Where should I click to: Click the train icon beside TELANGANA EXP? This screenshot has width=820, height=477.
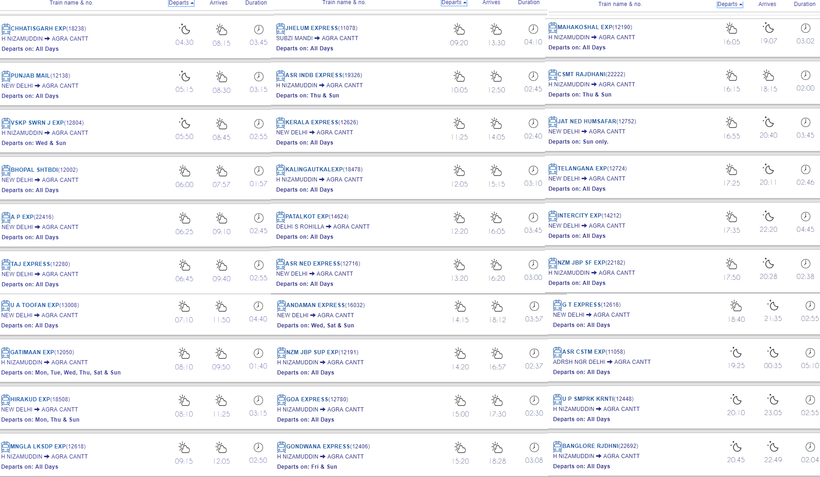(x=553, y=169)
